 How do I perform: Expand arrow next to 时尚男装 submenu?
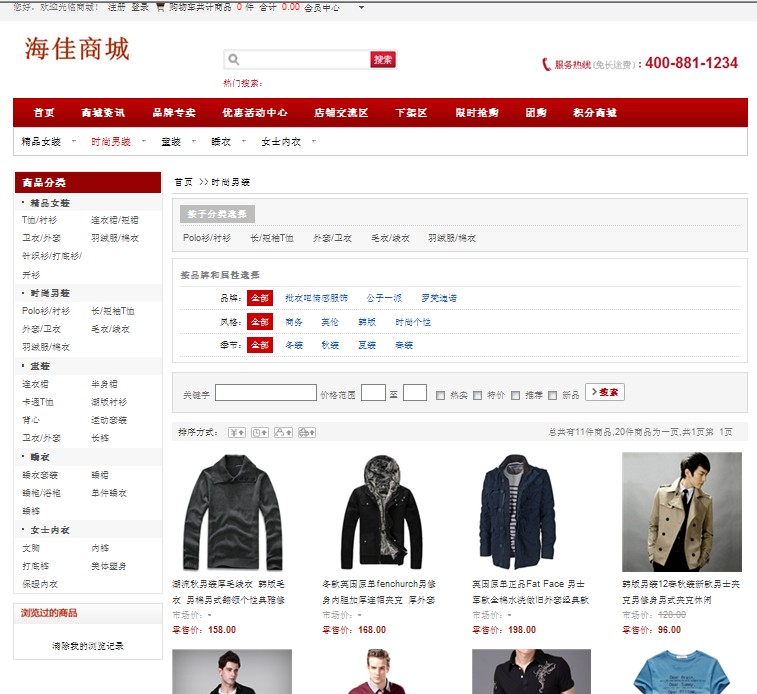click(x=143, y=141)
